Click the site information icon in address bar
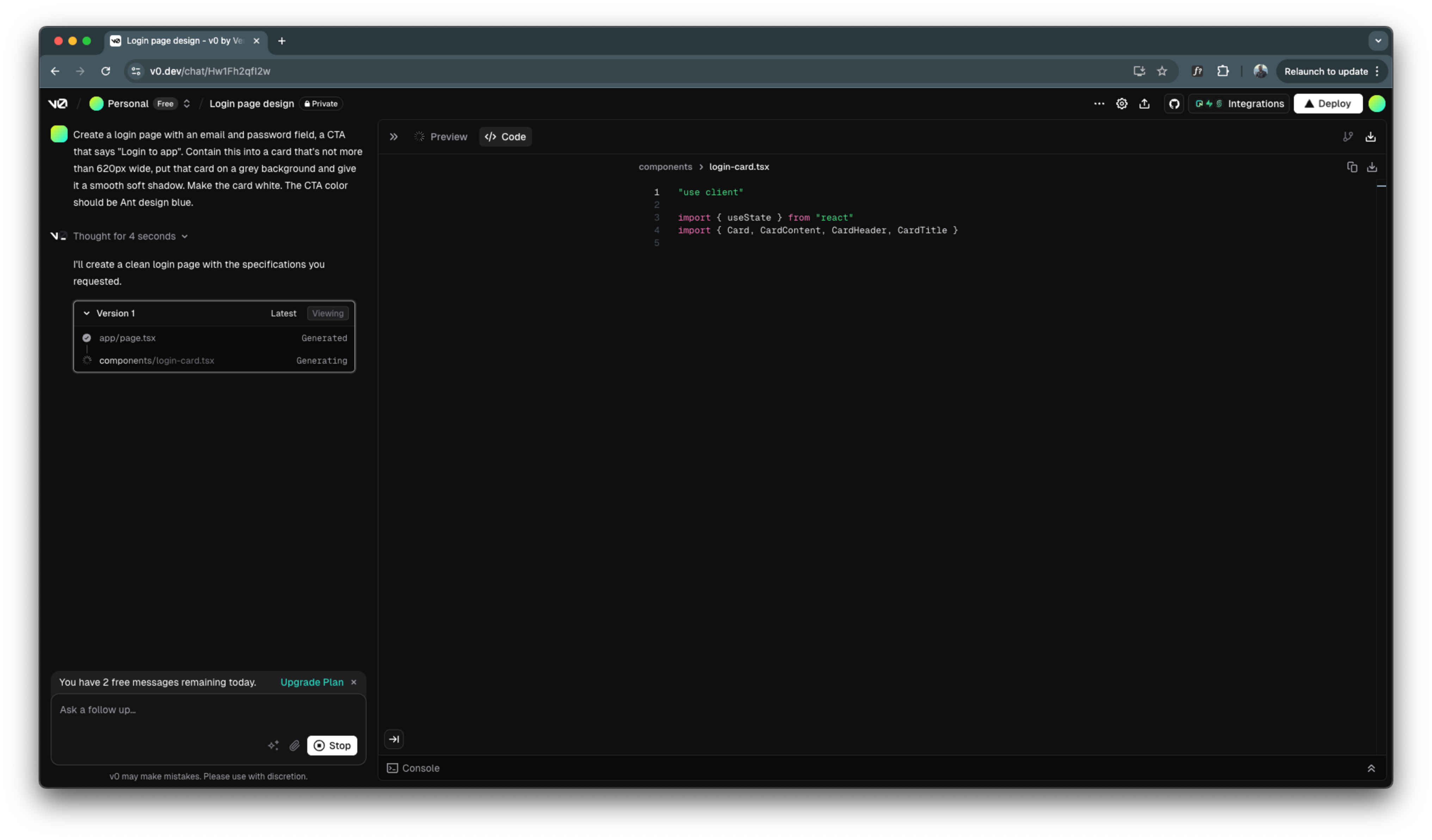The width and height of the screenshot is (1432, 840). [x=135, y=71]
